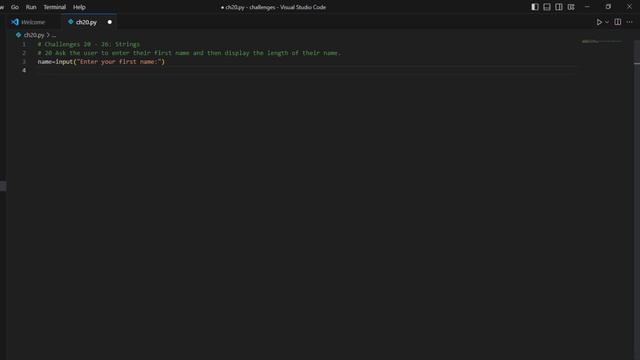Click the Python file icon on tab
The image size is (640, 360).
pyautogui.click(x=71, y=22)
